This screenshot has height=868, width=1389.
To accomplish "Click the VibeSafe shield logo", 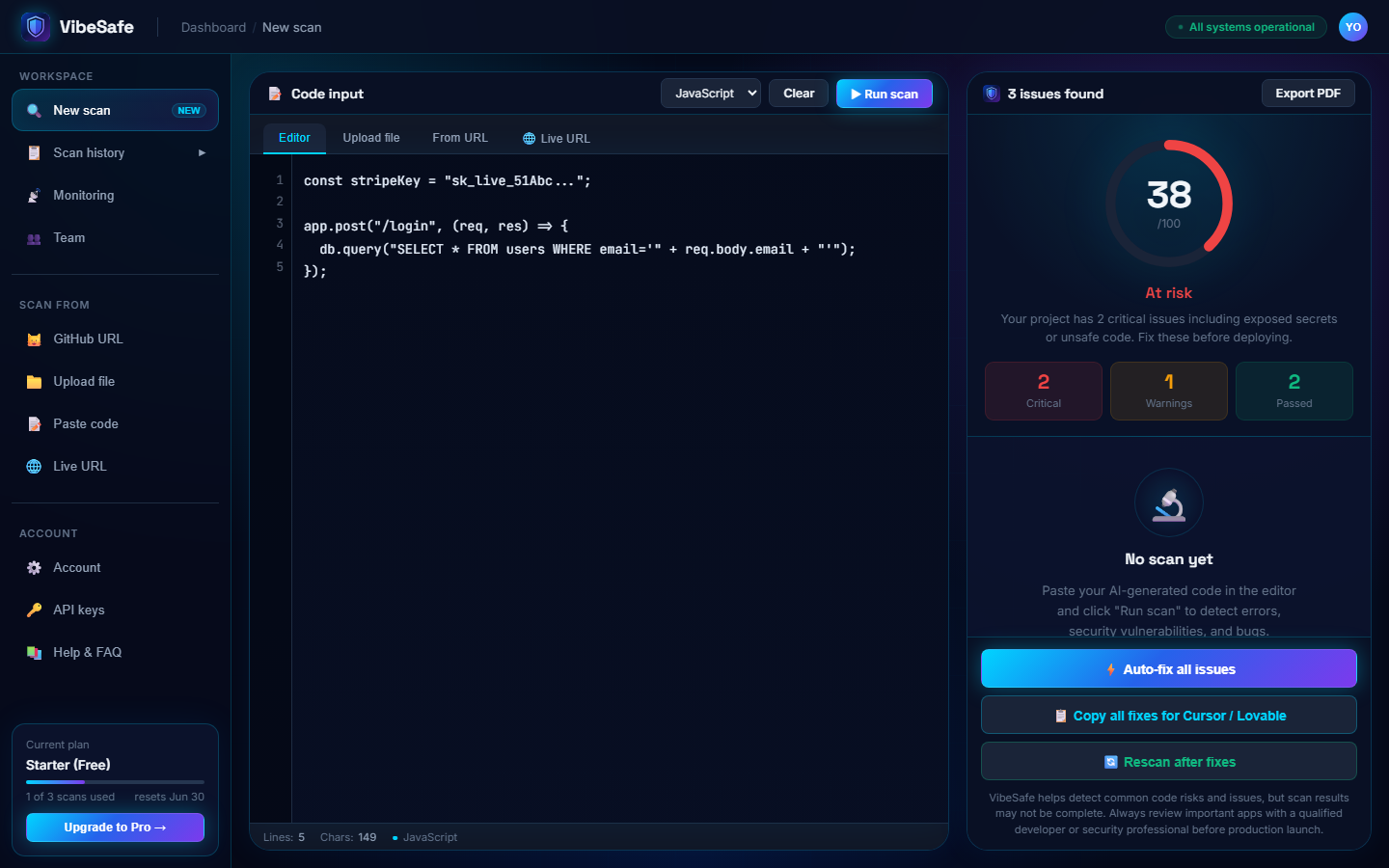I will [x=36, y=27].
